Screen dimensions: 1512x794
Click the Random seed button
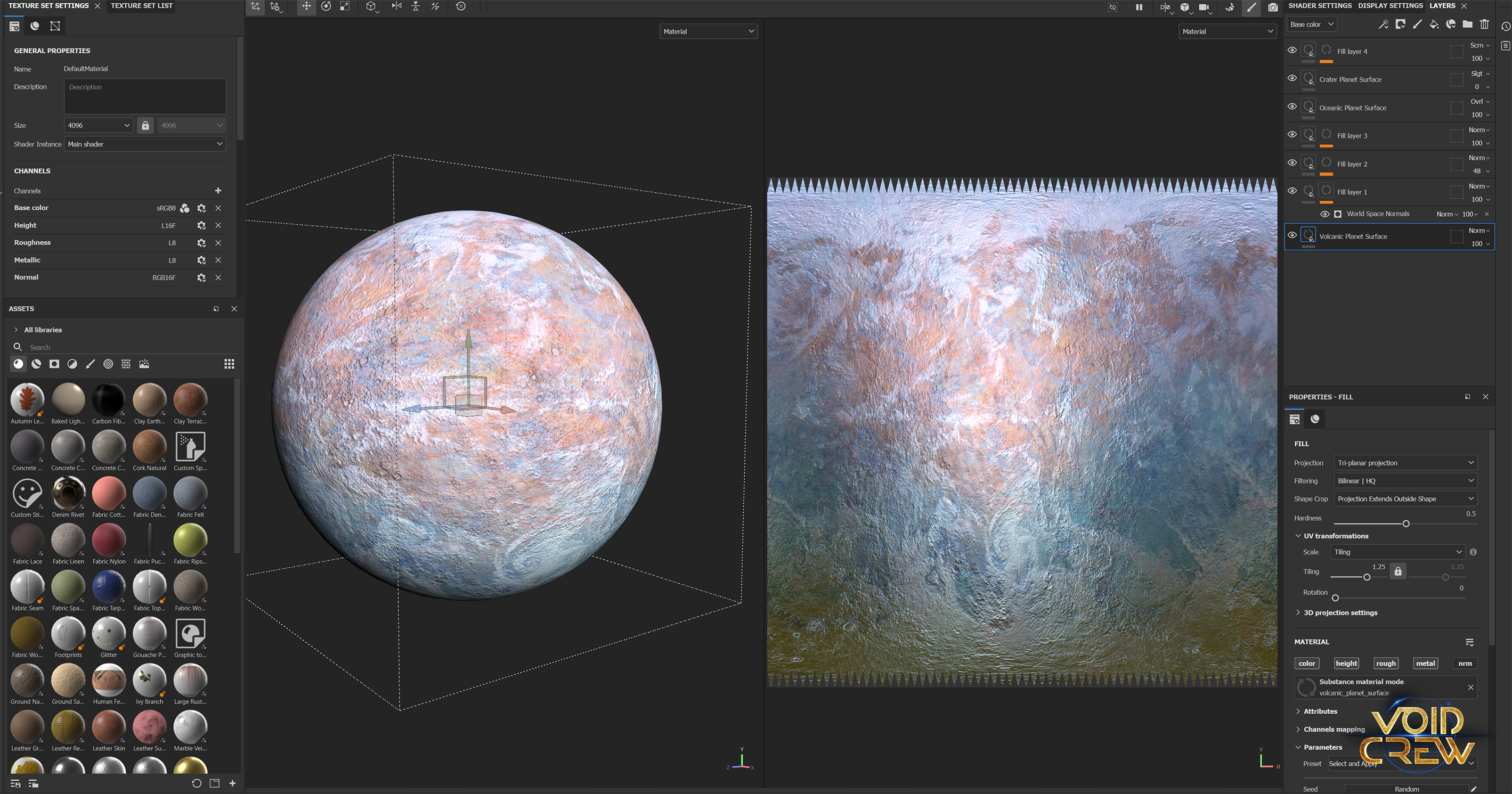(x=1407, y=789)
